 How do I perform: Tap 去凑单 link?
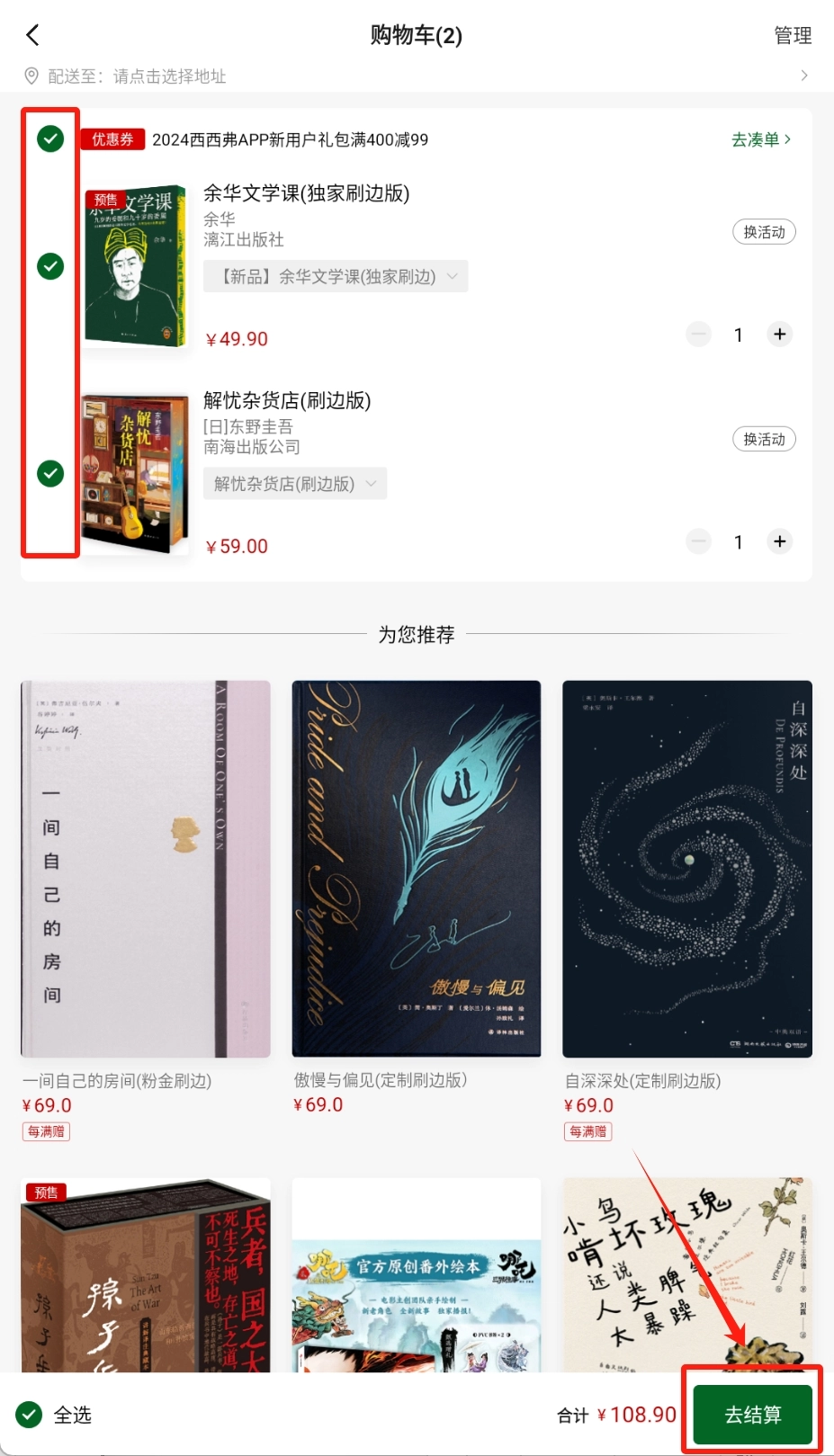point(761,139)
